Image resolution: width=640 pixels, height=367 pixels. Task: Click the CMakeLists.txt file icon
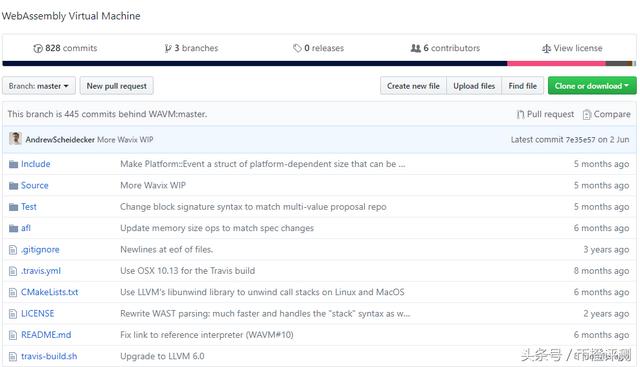[x=13, y=292]
